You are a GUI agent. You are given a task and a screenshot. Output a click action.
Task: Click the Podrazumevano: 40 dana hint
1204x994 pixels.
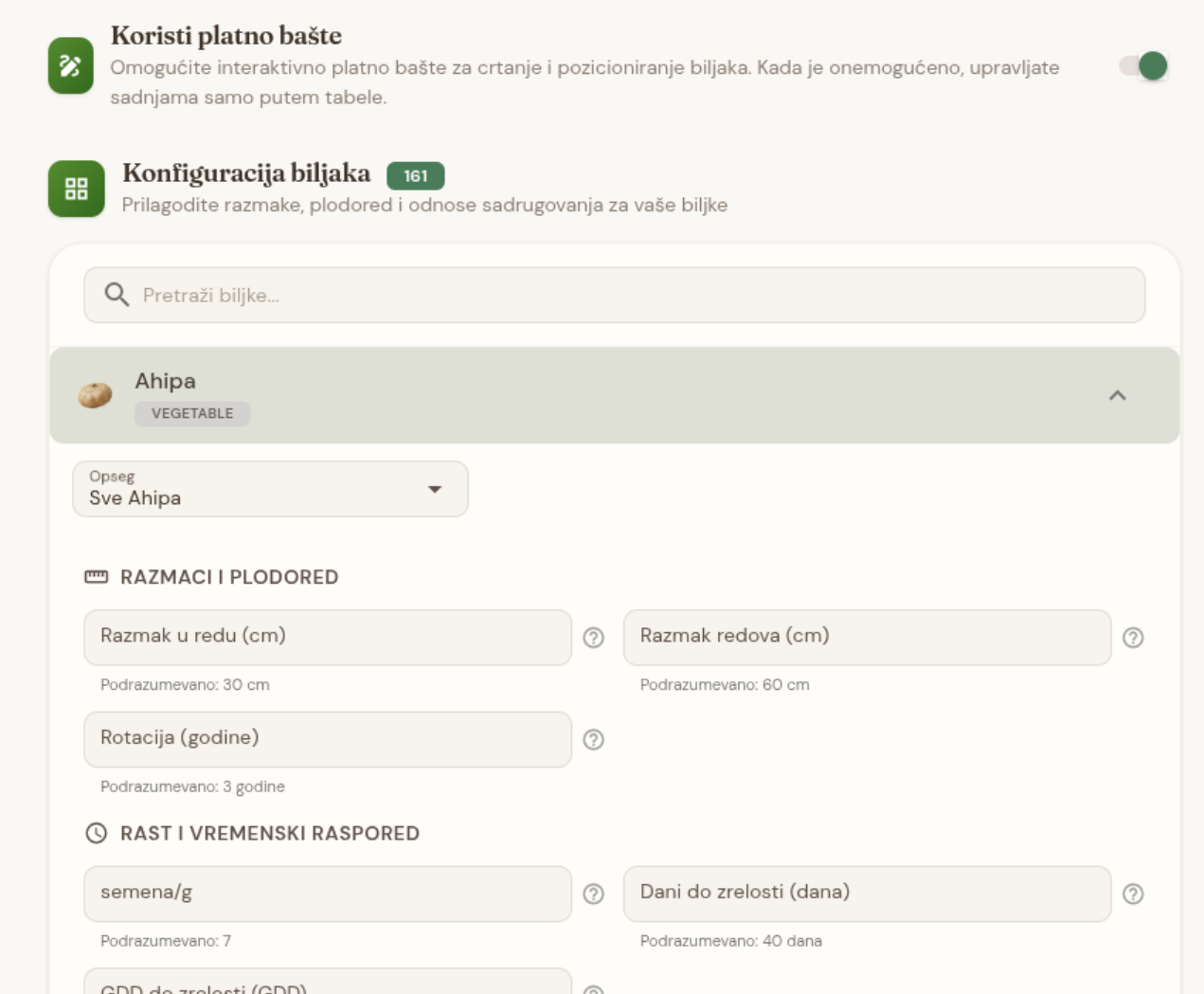click(731, 941)
